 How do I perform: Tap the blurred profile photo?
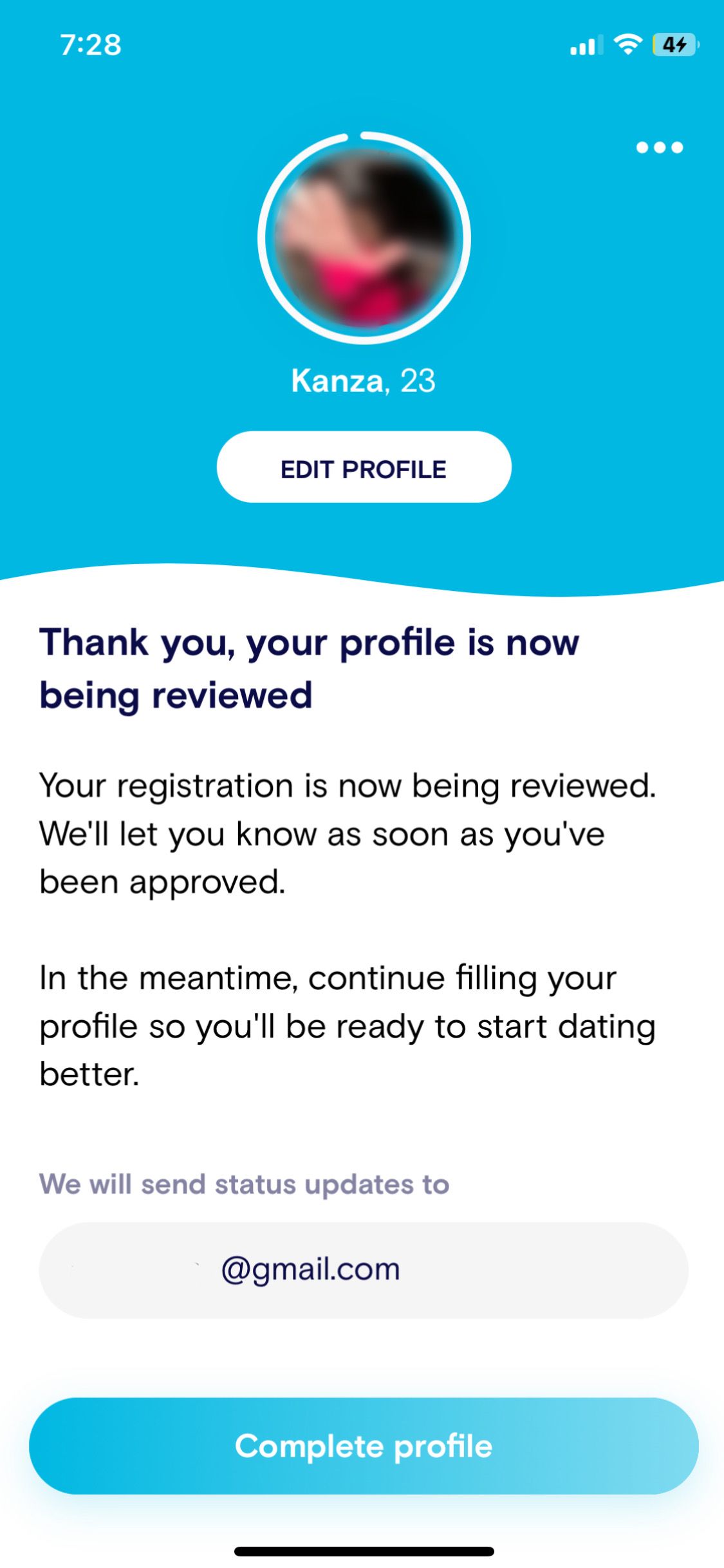364,238
